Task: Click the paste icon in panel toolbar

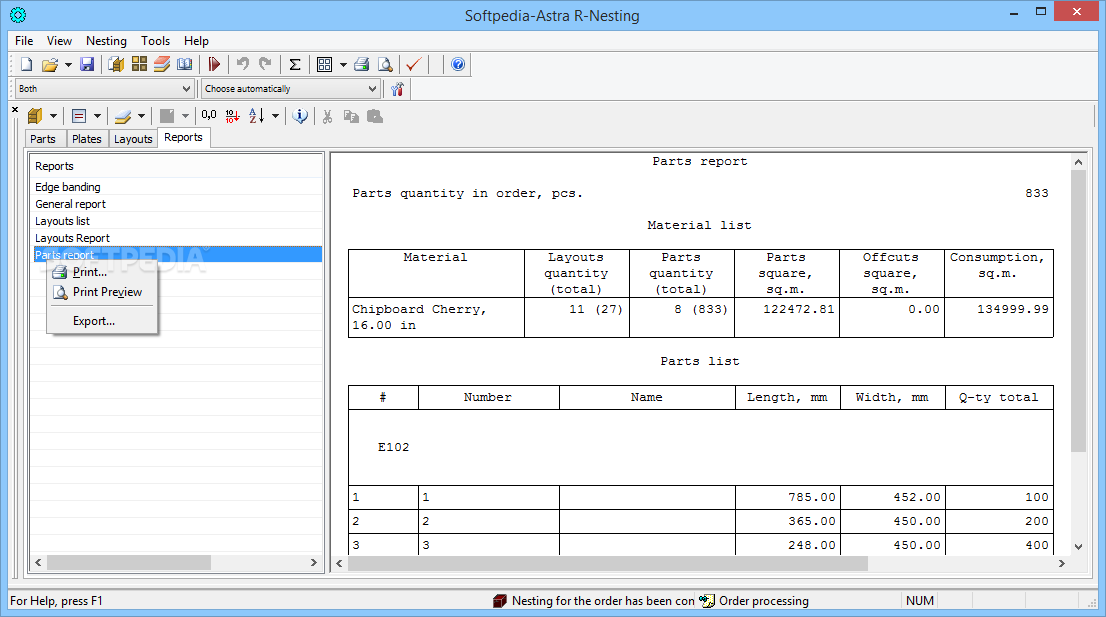Action: point(375,116)
